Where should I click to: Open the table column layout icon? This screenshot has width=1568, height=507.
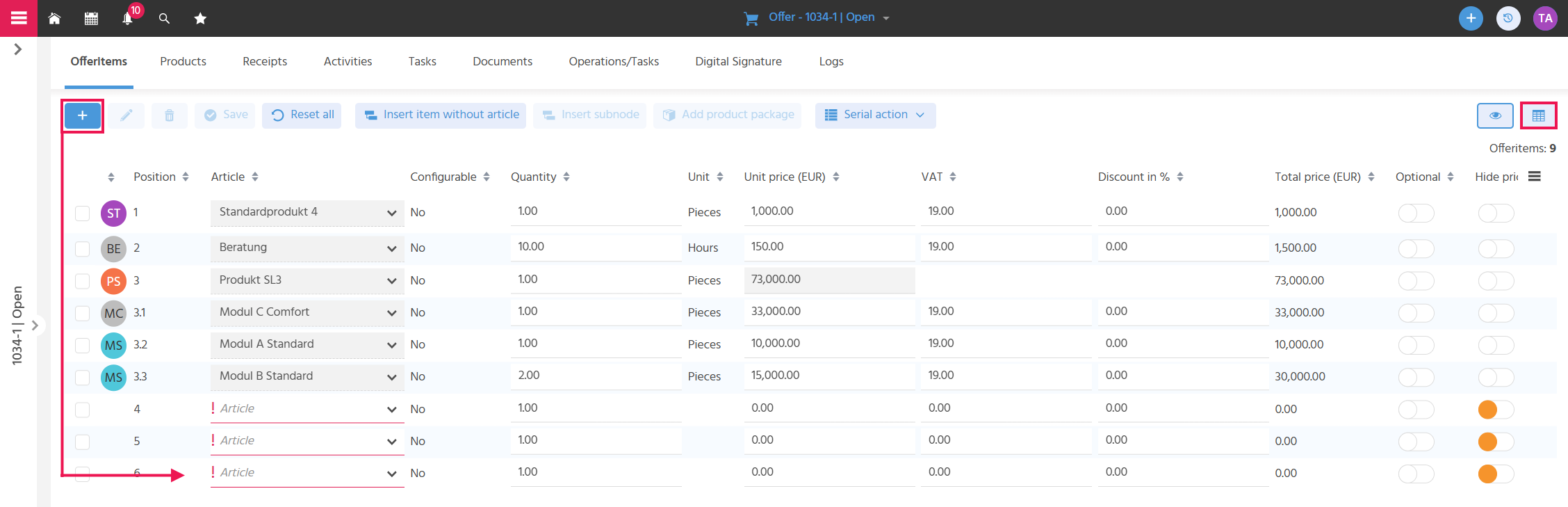click(x=1539, y=115)
